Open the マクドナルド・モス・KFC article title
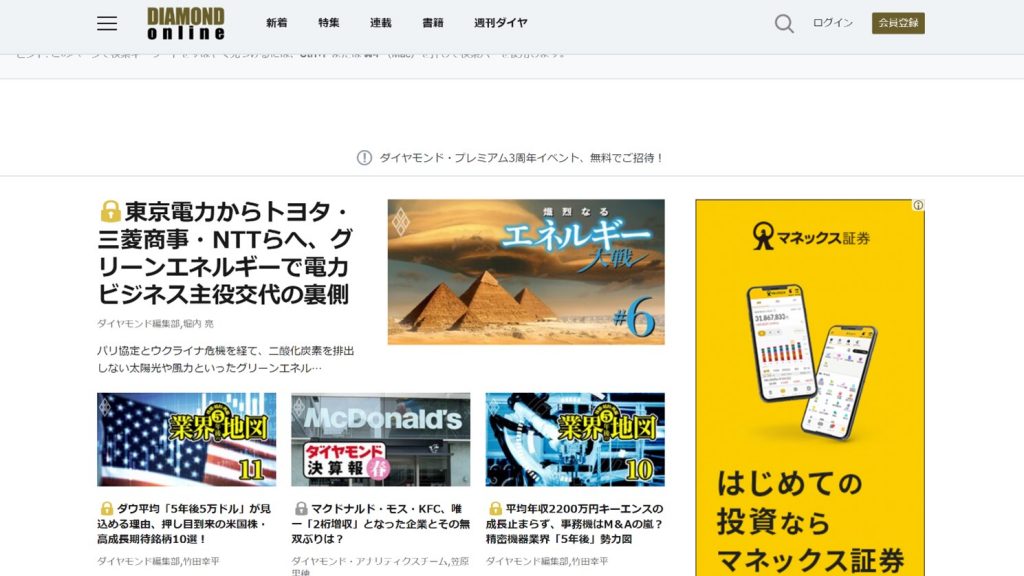This screenshot has width=1024, height=576. pos(381,524)
